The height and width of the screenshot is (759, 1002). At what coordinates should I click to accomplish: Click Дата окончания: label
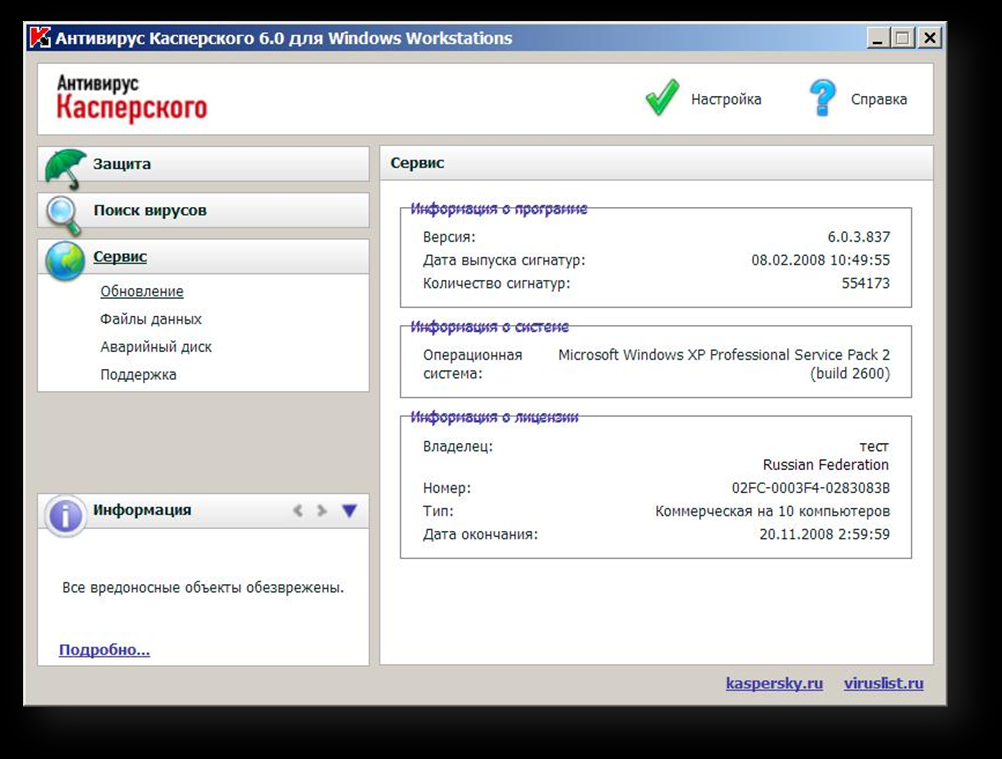point(481,534)
